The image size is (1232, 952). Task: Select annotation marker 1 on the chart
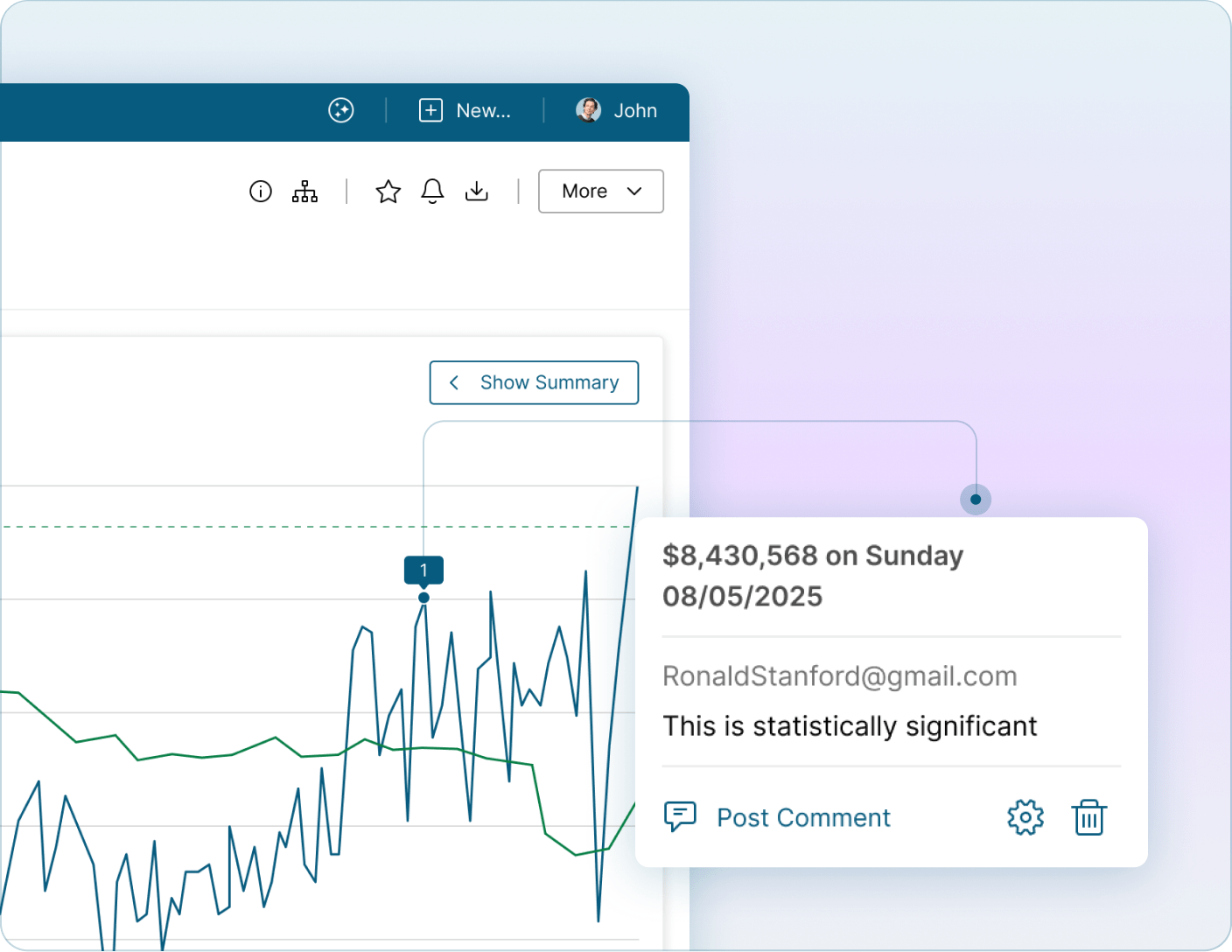423,569
